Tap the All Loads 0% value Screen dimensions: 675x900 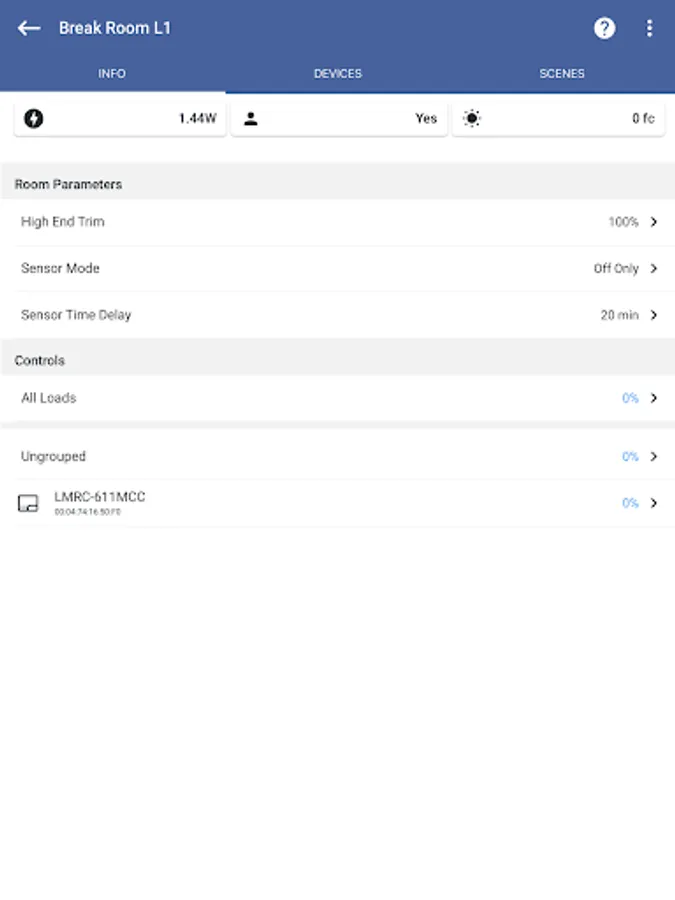click(630, 398)
